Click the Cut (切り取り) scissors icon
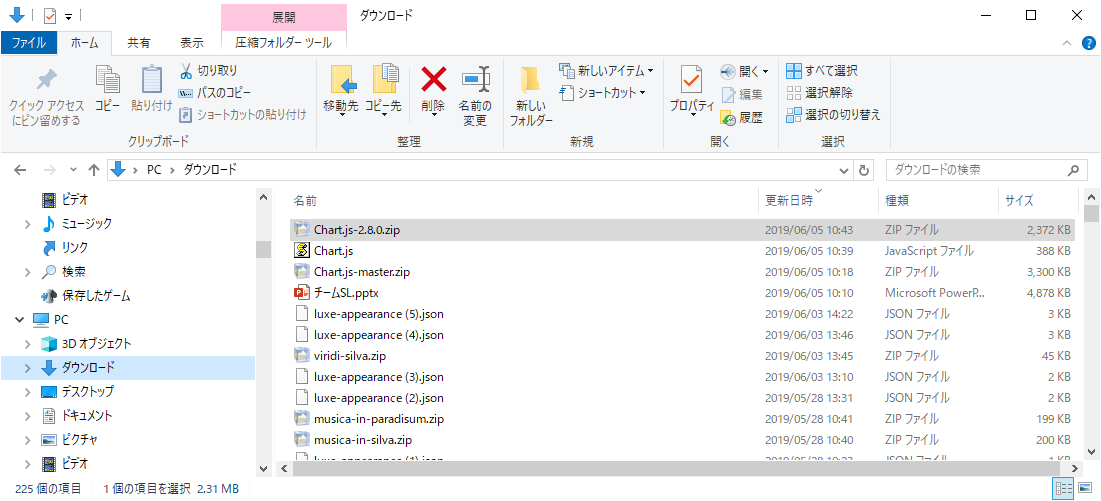The image size is (1101, 501). click(186, 71)
